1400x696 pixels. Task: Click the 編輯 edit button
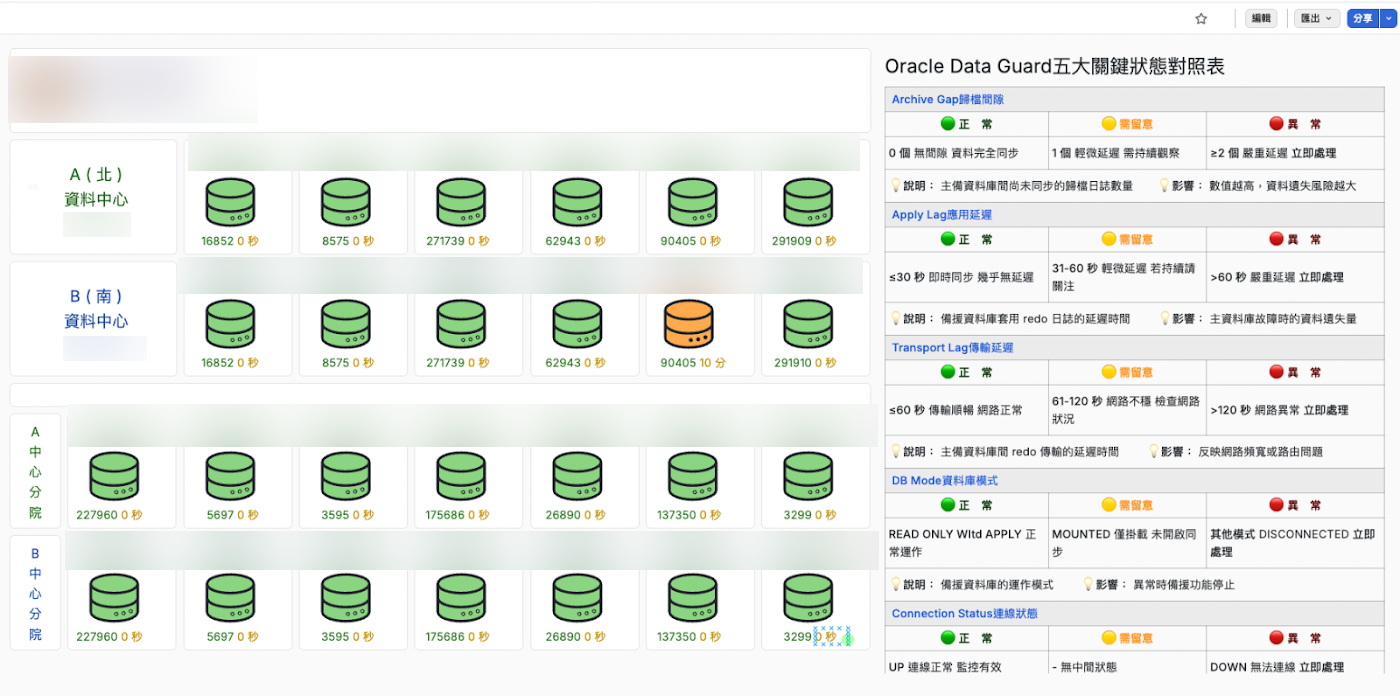1261,18
